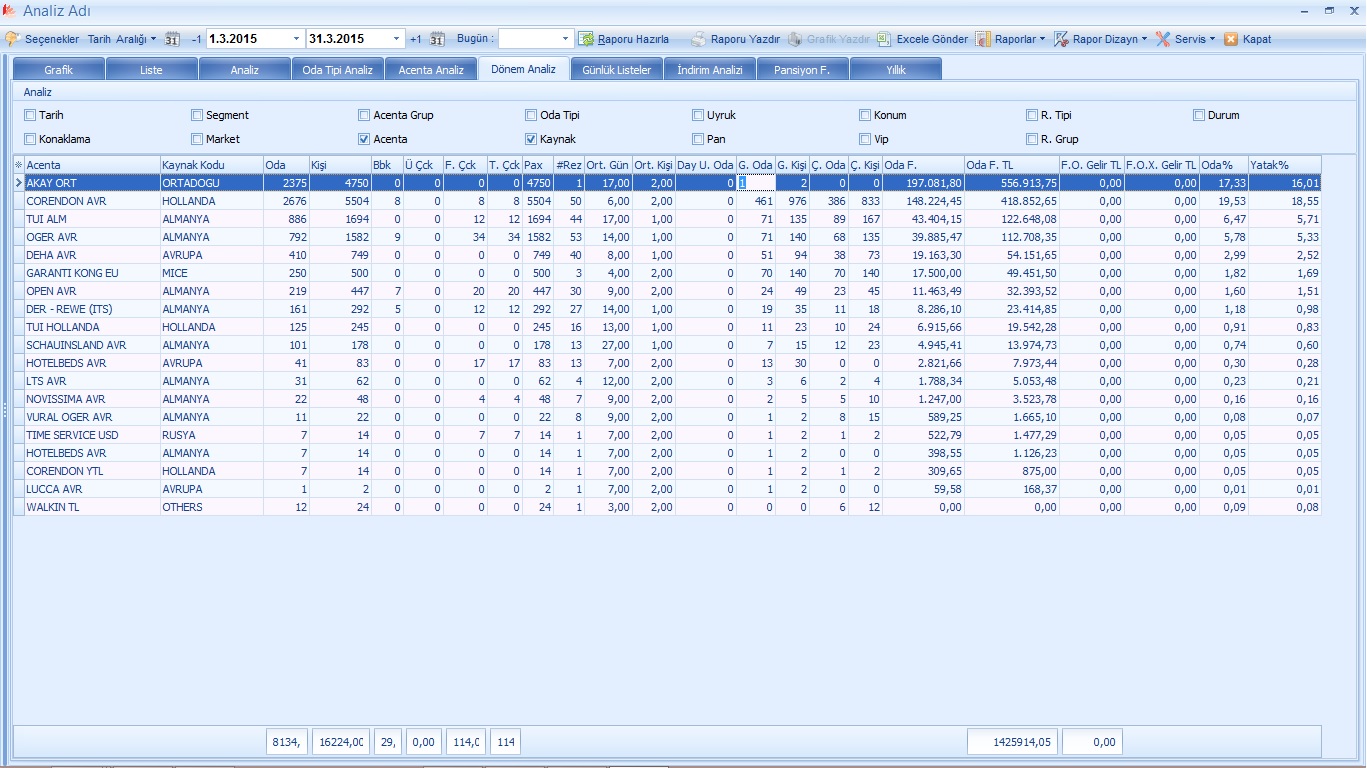Image resolution: width=1367 pixels, height=768 pixels.
Task: Select the GARANTI KONG EU row
Action: 667,273
